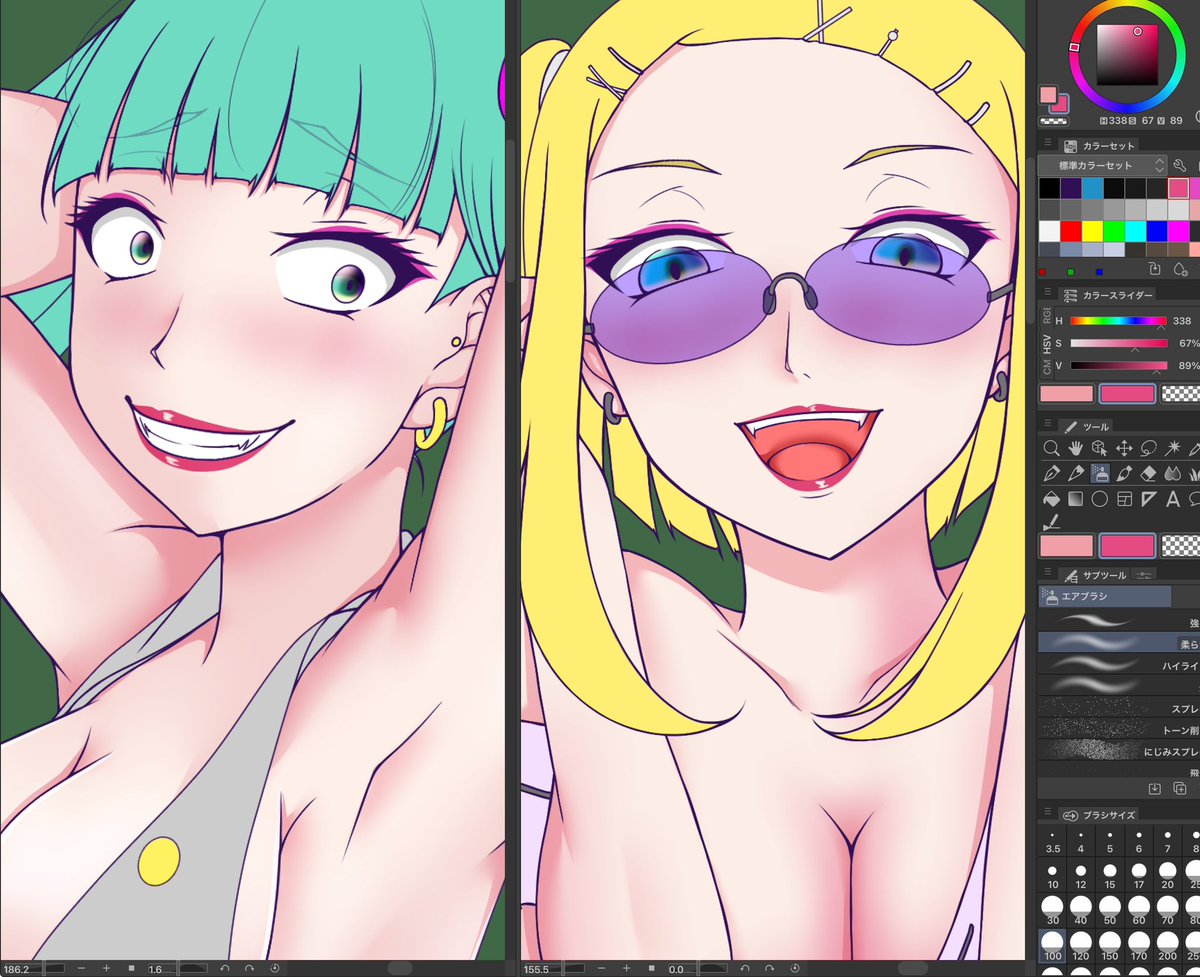
Task: Select the Fill bucket tool
Action: tap(1050, 498)
